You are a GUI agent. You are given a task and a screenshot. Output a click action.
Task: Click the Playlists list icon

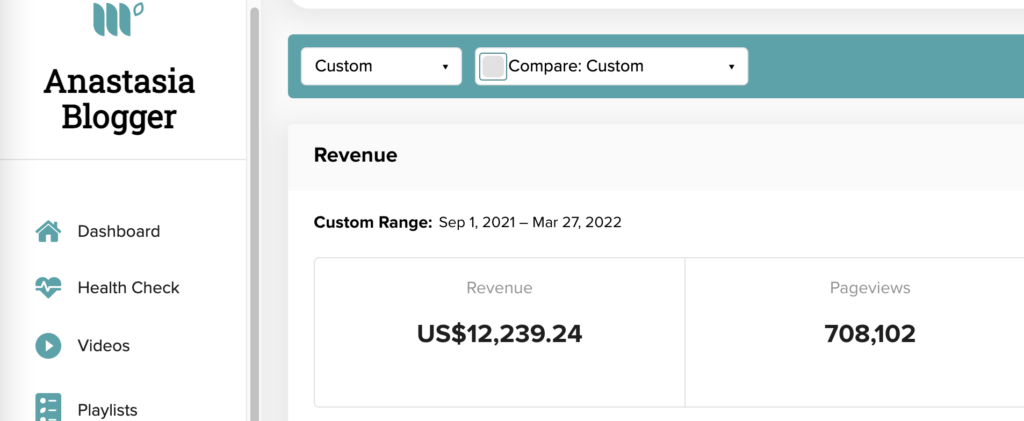point(48,407)
